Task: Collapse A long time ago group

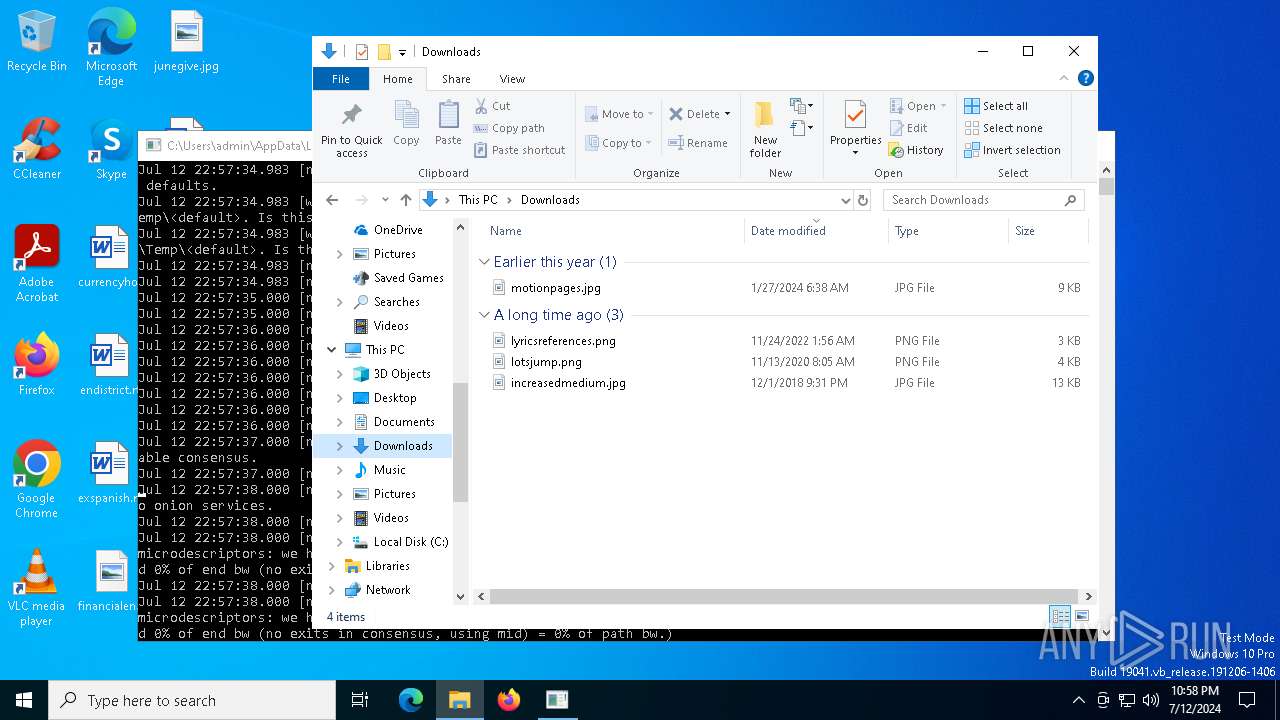Action: pyautogui.click(x=484, y=315)
